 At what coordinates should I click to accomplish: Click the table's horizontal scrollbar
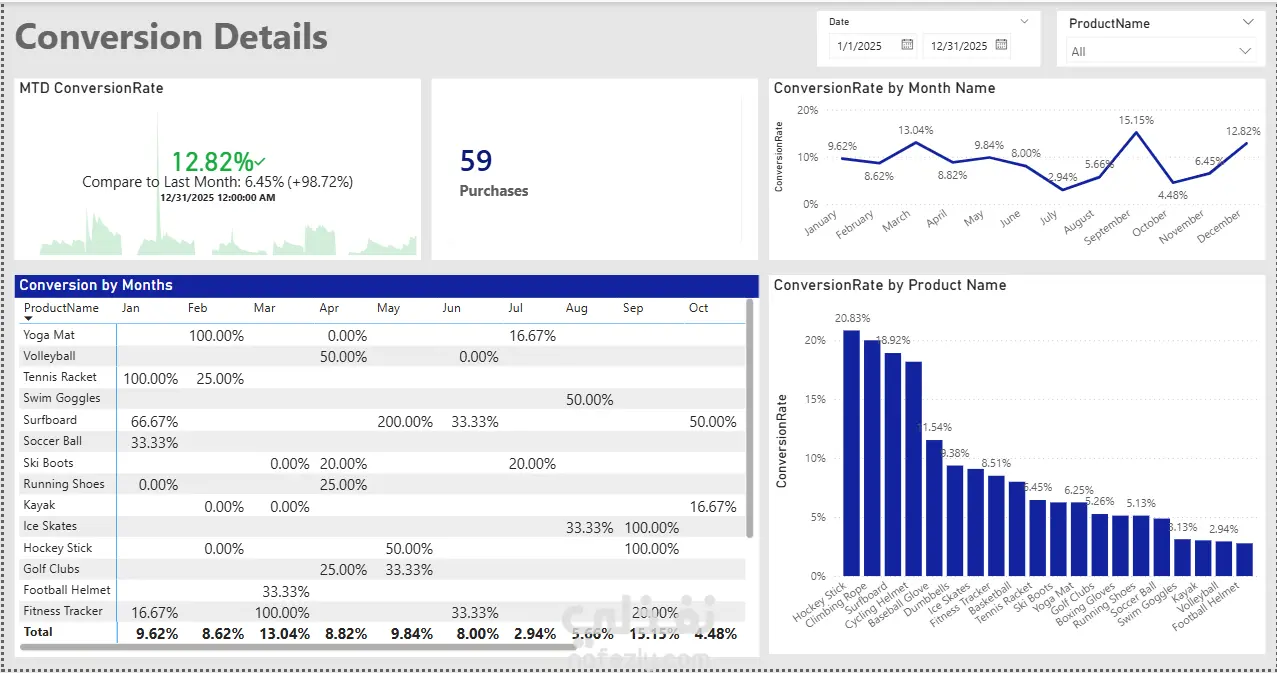coord(298,647)
